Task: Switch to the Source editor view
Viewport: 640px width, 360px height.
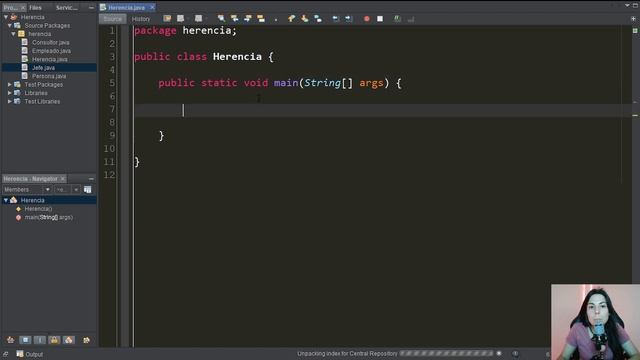Action: coord(112,19)
